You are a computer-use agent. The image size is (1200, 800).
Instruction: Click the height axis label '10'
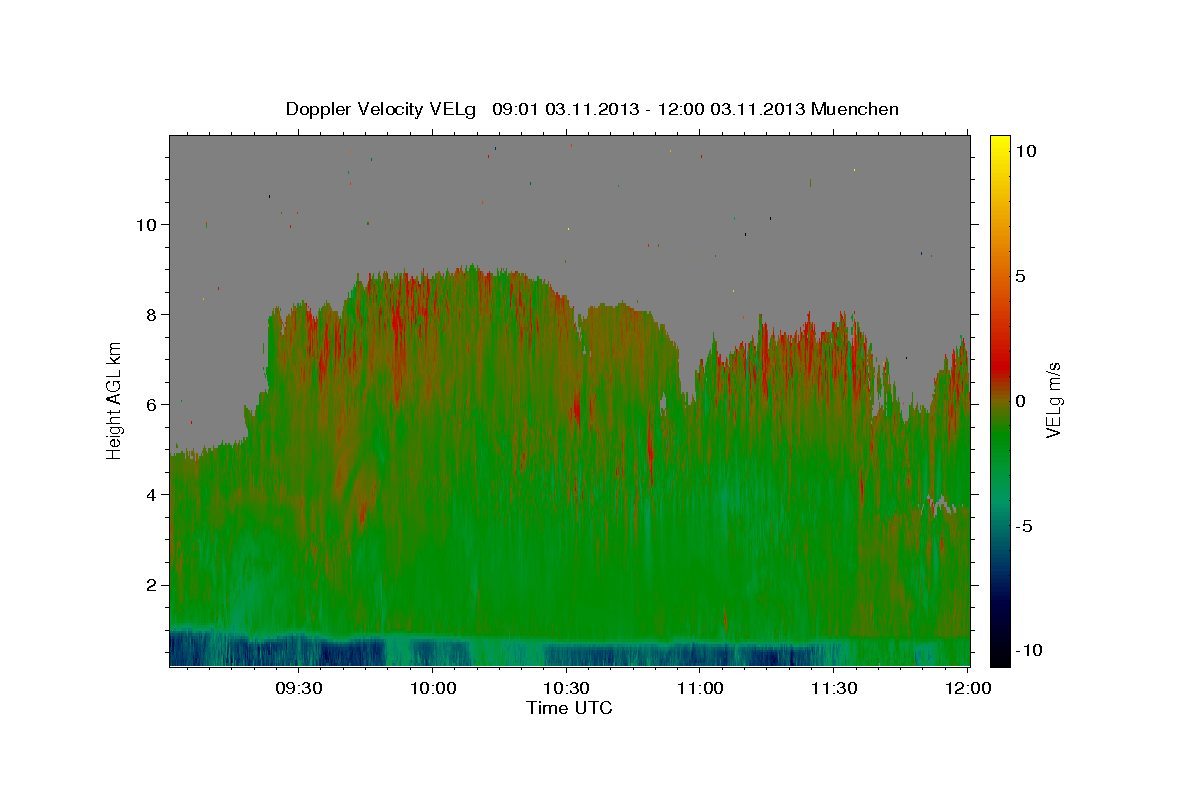pos(146,224)
